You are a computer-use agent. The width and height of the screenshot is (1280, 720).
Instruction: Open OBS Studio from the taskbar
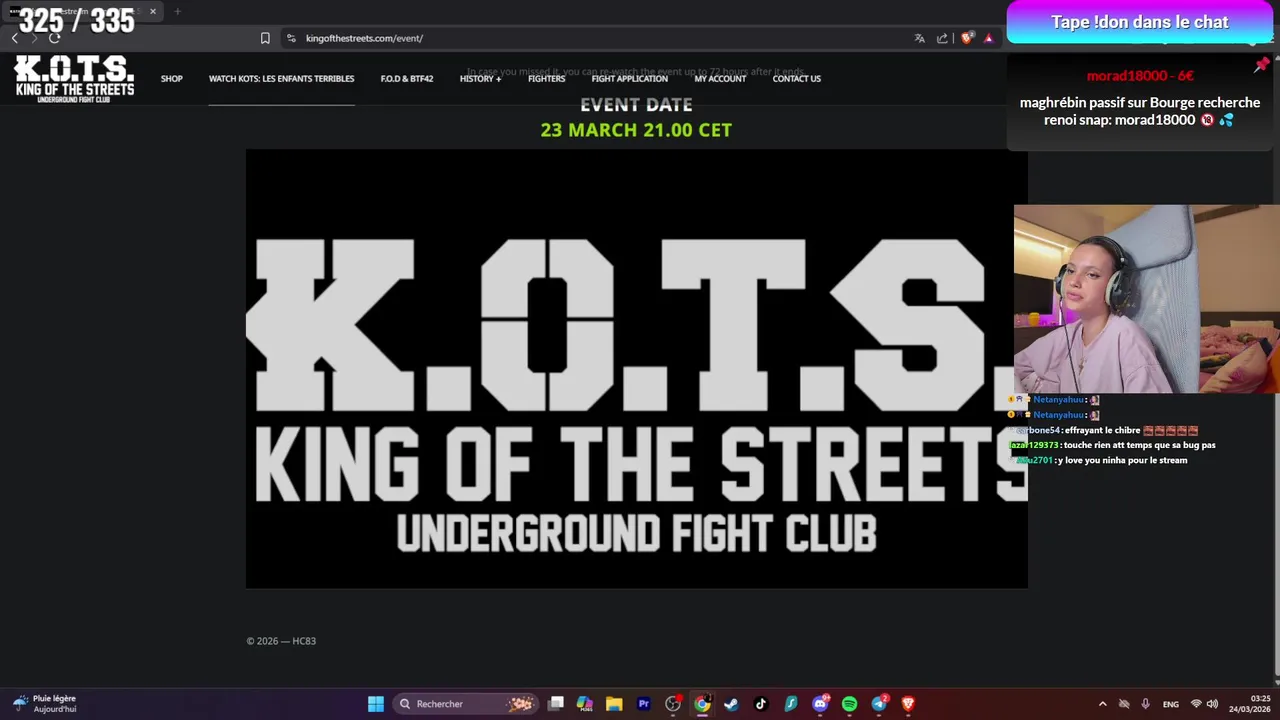click(673, 704)
